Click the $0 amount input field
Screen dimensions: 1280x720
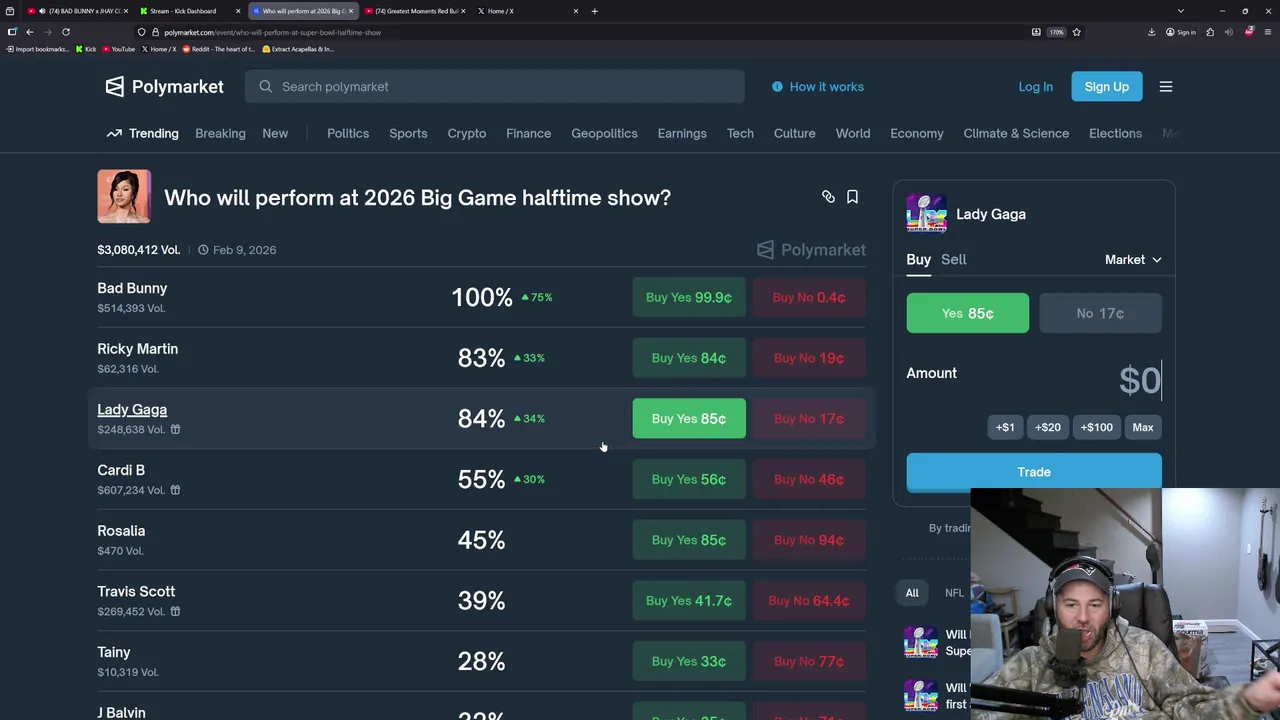(1139, 380)
